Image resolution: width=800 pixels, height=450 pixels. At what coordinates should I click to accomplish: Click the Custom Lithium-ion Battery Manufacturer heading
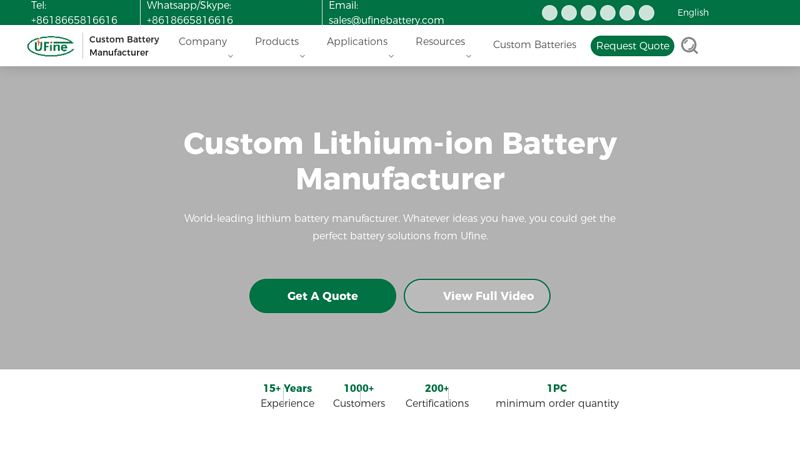[x=400, y=161]
